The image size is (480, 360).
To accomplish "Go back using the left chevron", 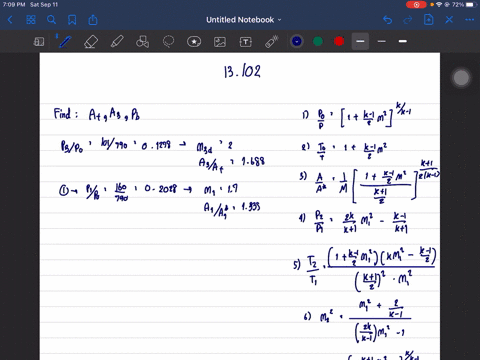I will tap(10, 20).
